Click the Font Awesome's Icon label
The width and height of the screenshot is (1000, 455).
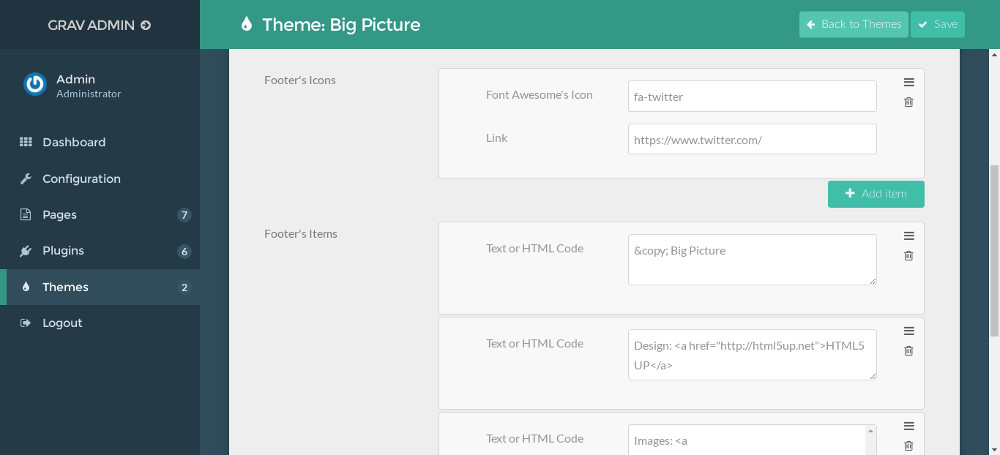click(x=539, y=95)
